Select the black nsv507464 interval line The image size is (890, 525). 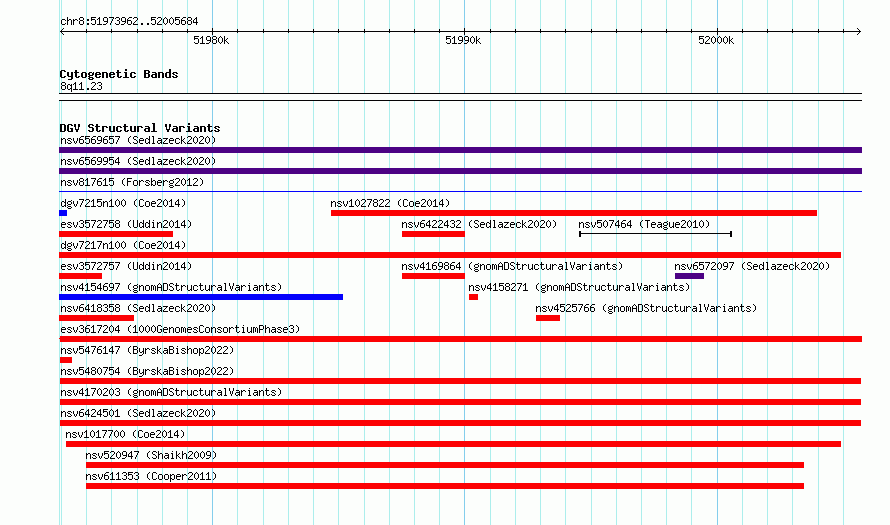(x=656, y=234)
